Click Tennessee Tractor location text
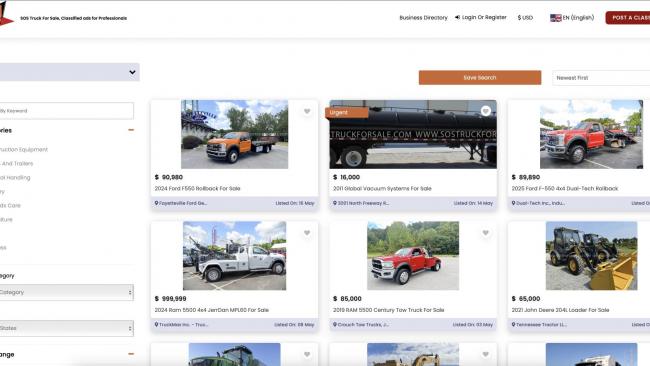The width and height of the screenshot is (650, 366). 541,325
